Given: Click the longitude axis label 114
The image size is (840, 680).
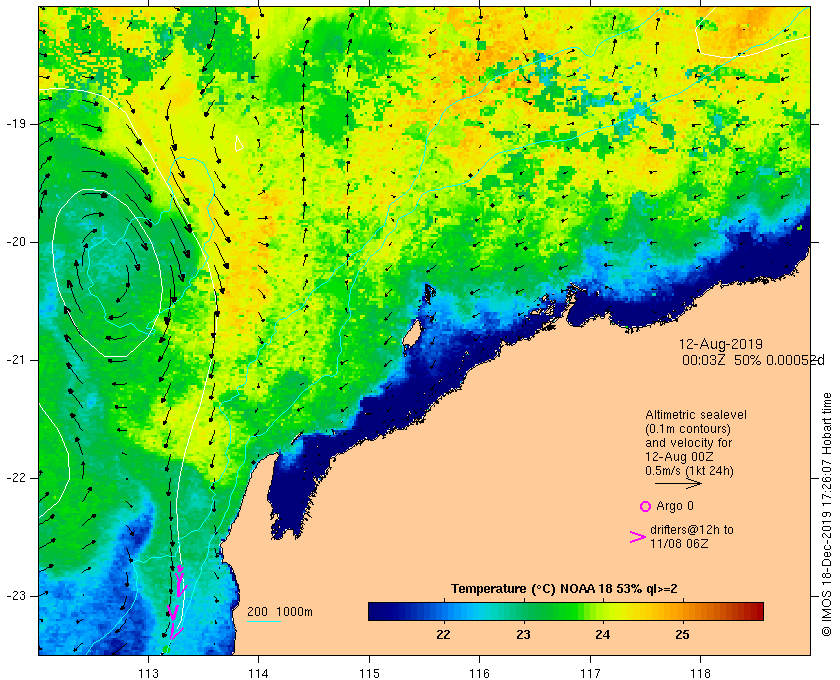Looking at the screenshot, I should [259, 673].
